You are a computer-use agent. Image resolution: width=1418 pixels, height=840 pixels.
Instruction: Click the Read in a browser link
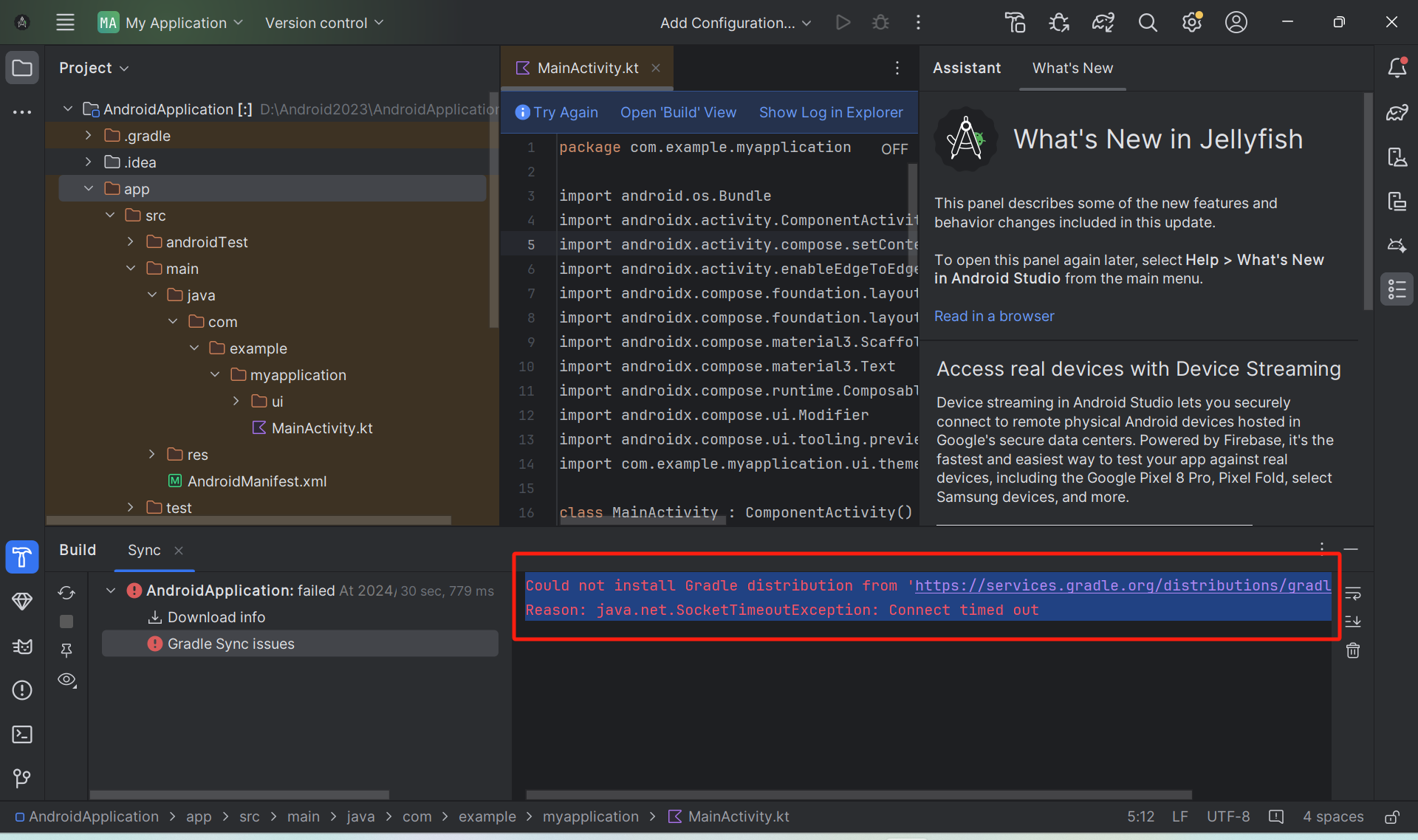coord(994,316)
